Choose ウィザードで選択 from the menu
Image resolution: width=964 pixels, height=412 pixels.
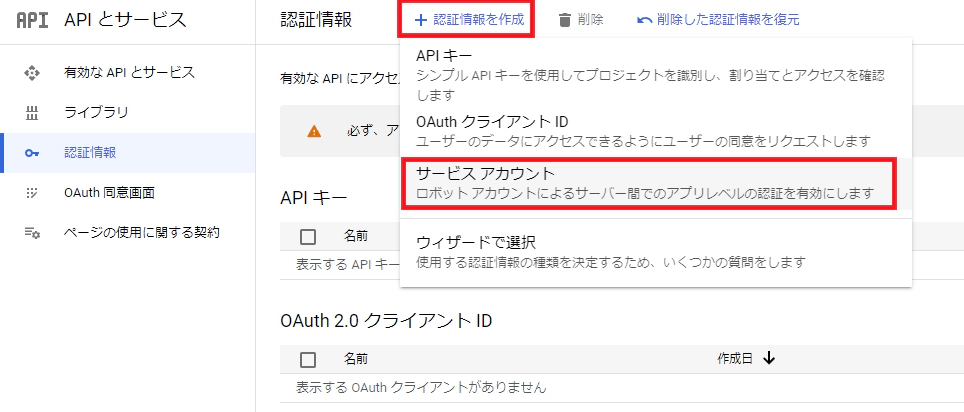(655, 252)
